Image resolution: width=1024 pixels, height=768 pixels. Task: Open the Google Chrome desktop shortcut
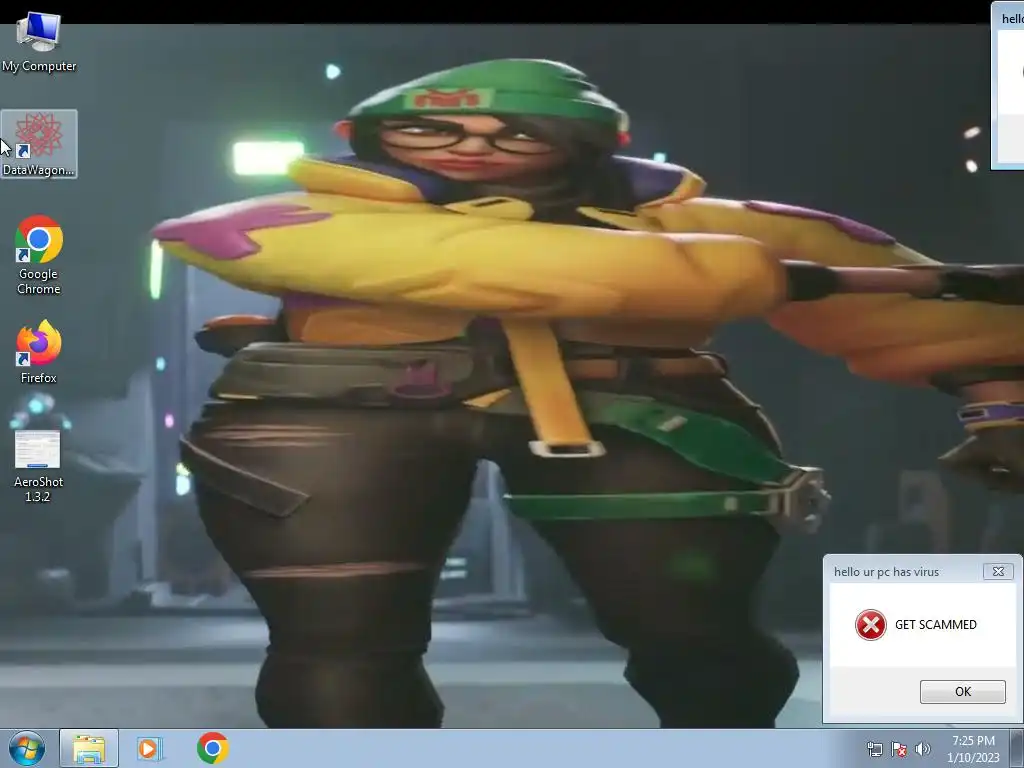(39, 255)
